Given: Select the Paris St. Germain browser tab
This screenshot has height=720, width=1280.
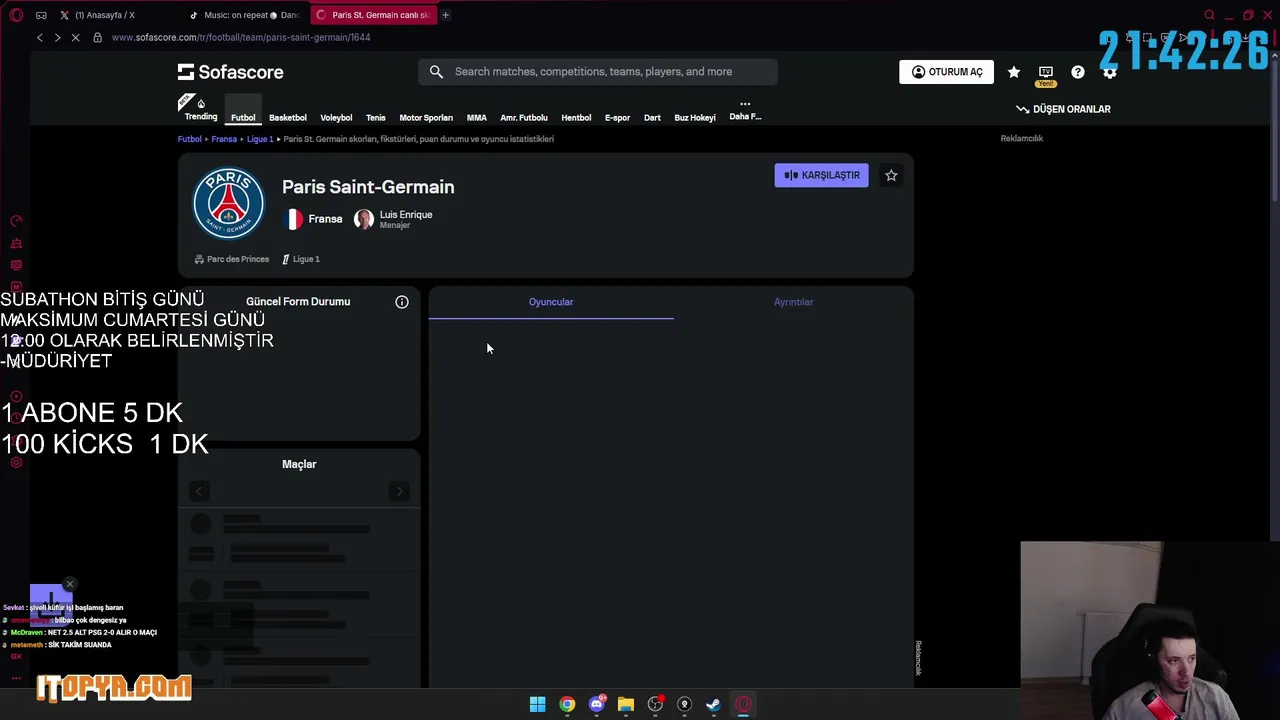Looking at the screenshot, I should [372, 15].
